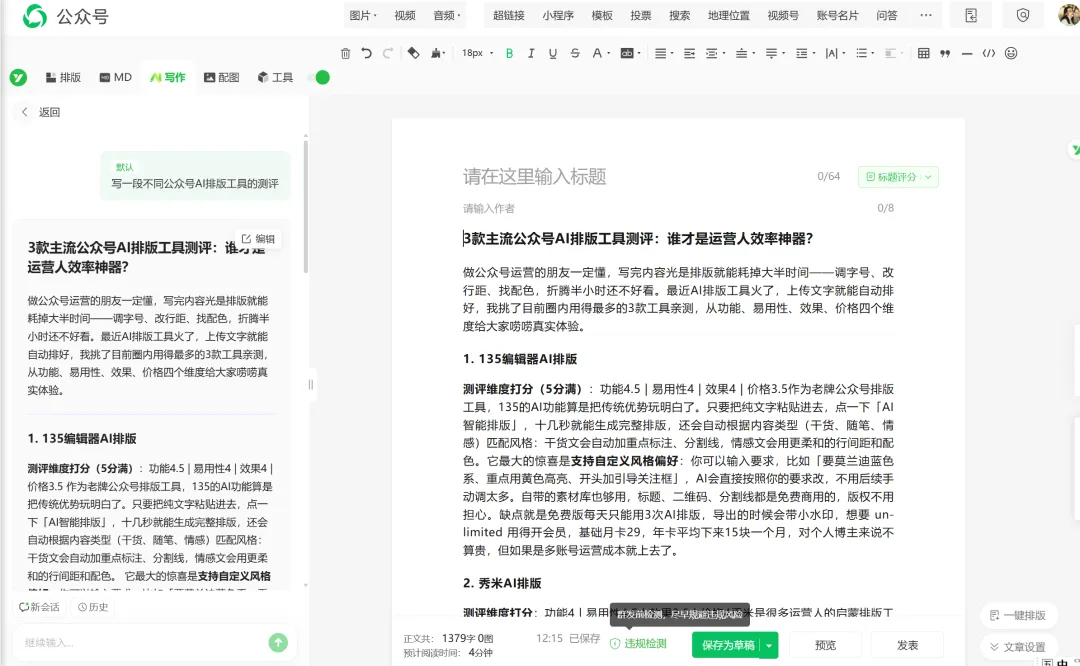Open the 音频 insert menu
Screen dimensions: 1080x666
click(x=446, y=15)
